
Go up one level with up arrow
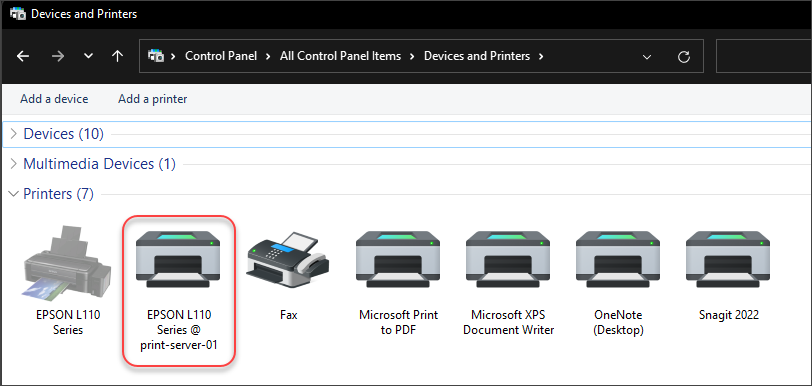118,56
